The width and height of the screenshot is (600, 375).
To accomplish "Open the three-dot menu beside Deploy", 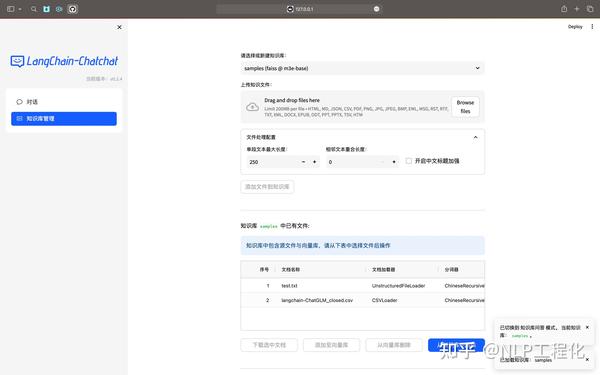I will (592, 26).
